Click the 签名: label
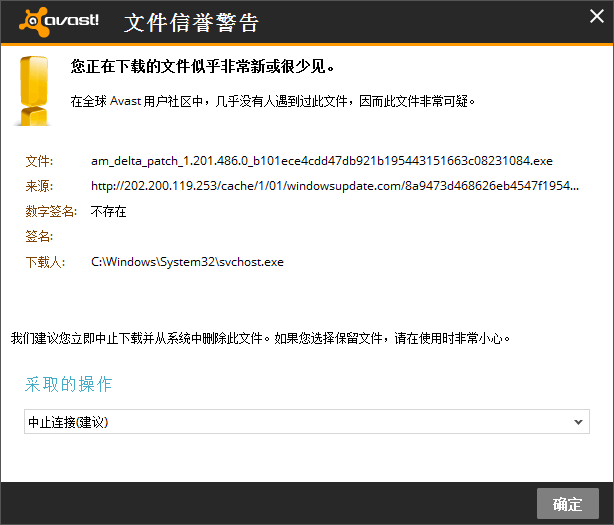This screenshot has height=525, width=614. 39,236
